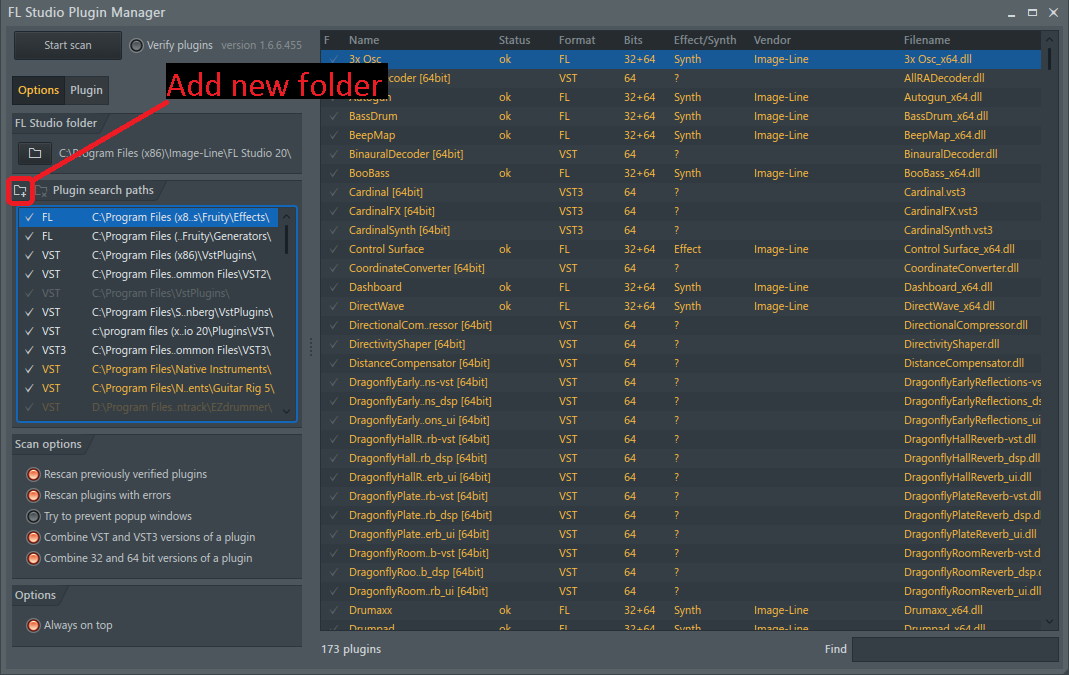1069x675 pixels.
Task: Switch to the Options tab
Action: pyautogui.click(x=39, y=90)
